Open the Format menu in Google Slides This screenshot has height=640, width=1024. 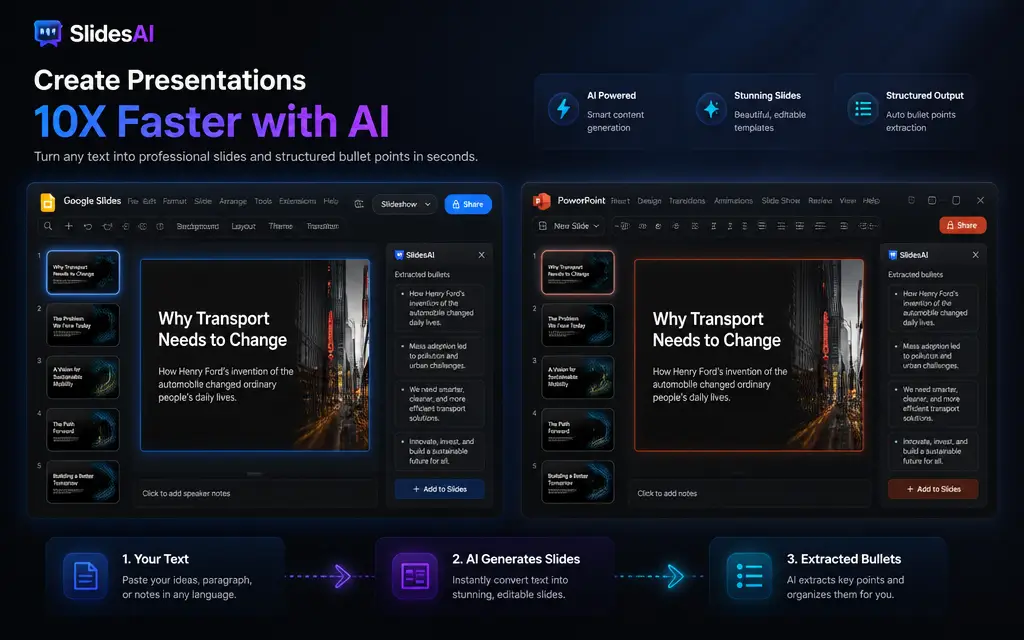[x=174, y=201]
